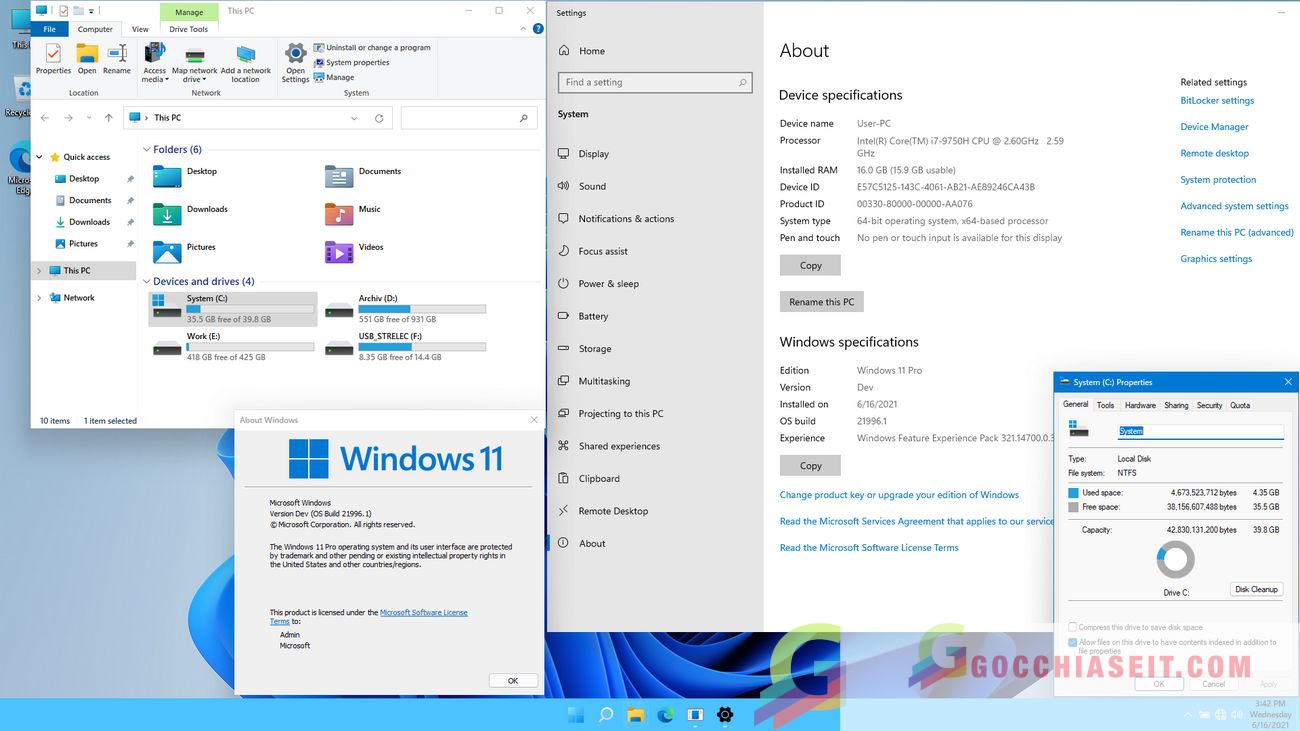This screenshot has width=1300, height=731.
Task: Click the Explorer up arrow
Action: 109,118
